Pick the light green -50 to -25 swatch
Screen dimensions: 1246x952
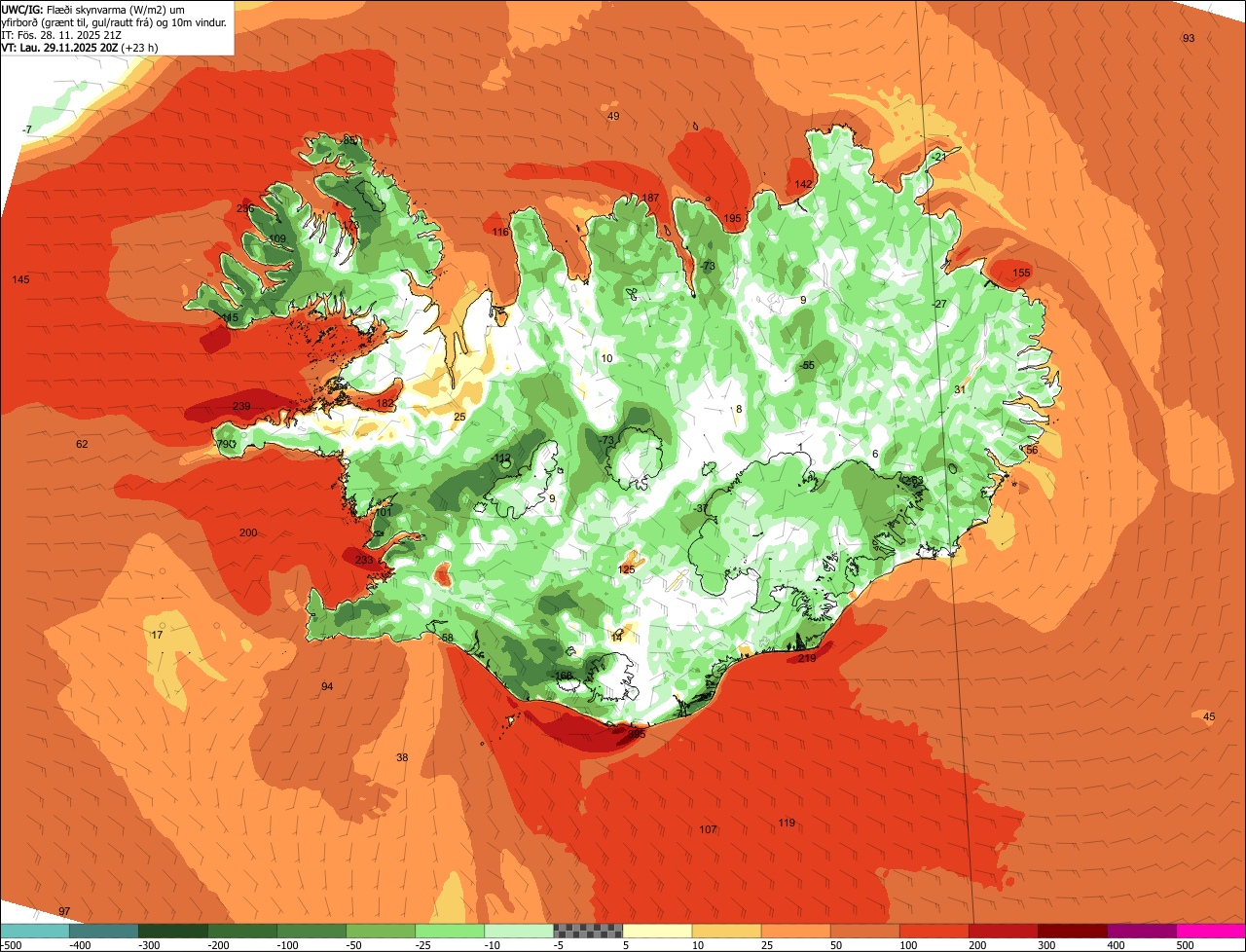(x=380, y=931)
